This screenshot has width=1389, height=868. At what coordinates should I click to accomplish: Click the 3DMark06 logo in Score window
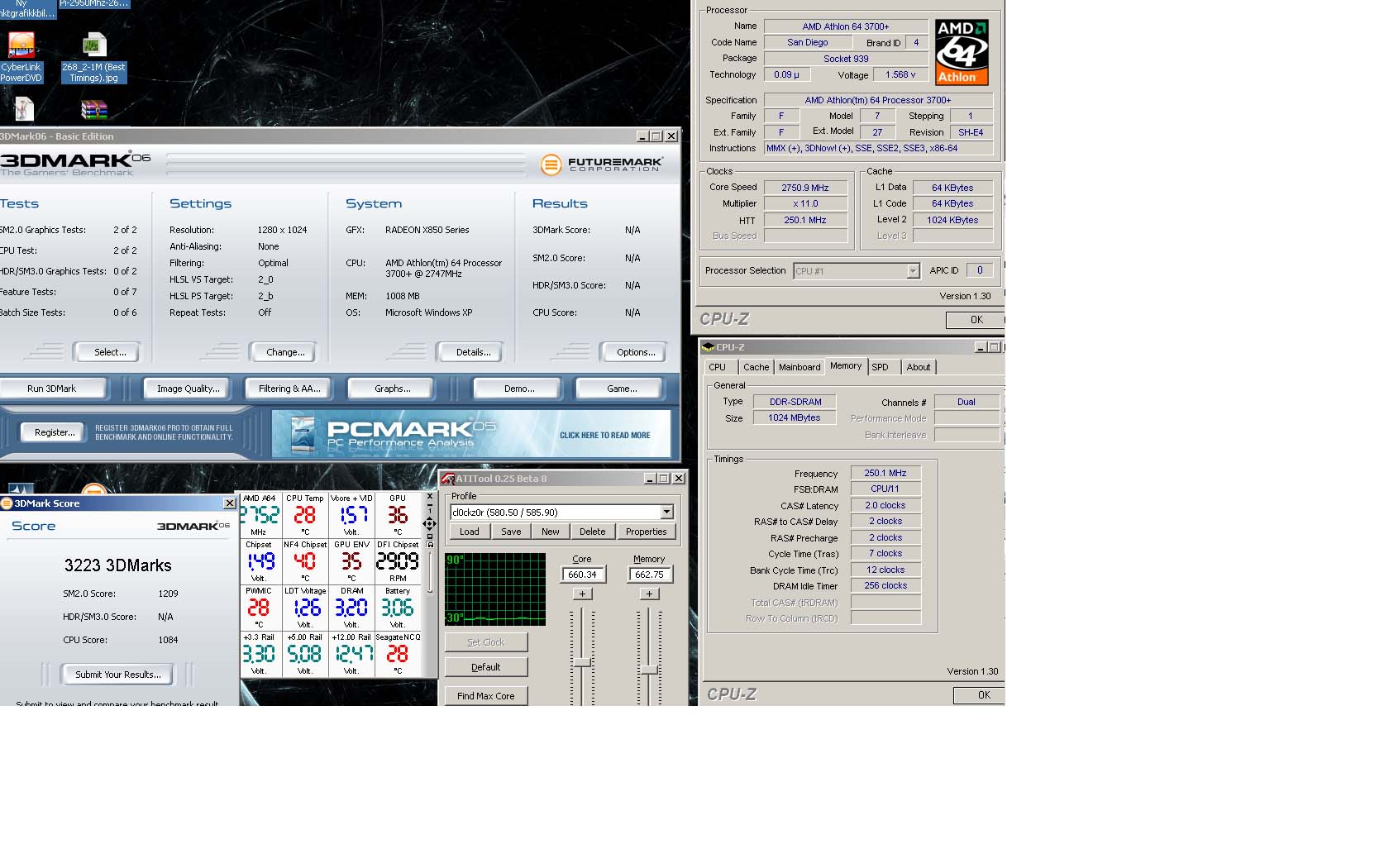click(x=193, y=526)
